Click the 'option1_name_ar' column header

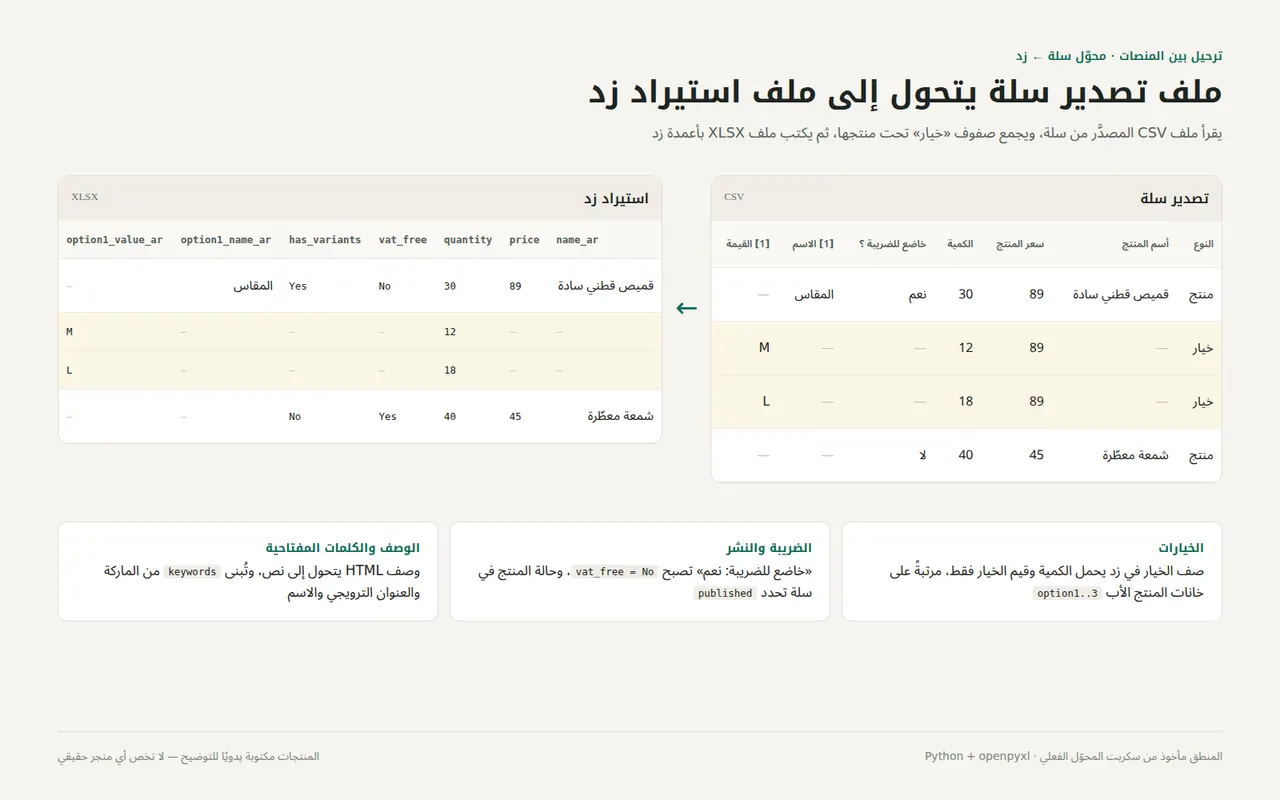(226, 240)
